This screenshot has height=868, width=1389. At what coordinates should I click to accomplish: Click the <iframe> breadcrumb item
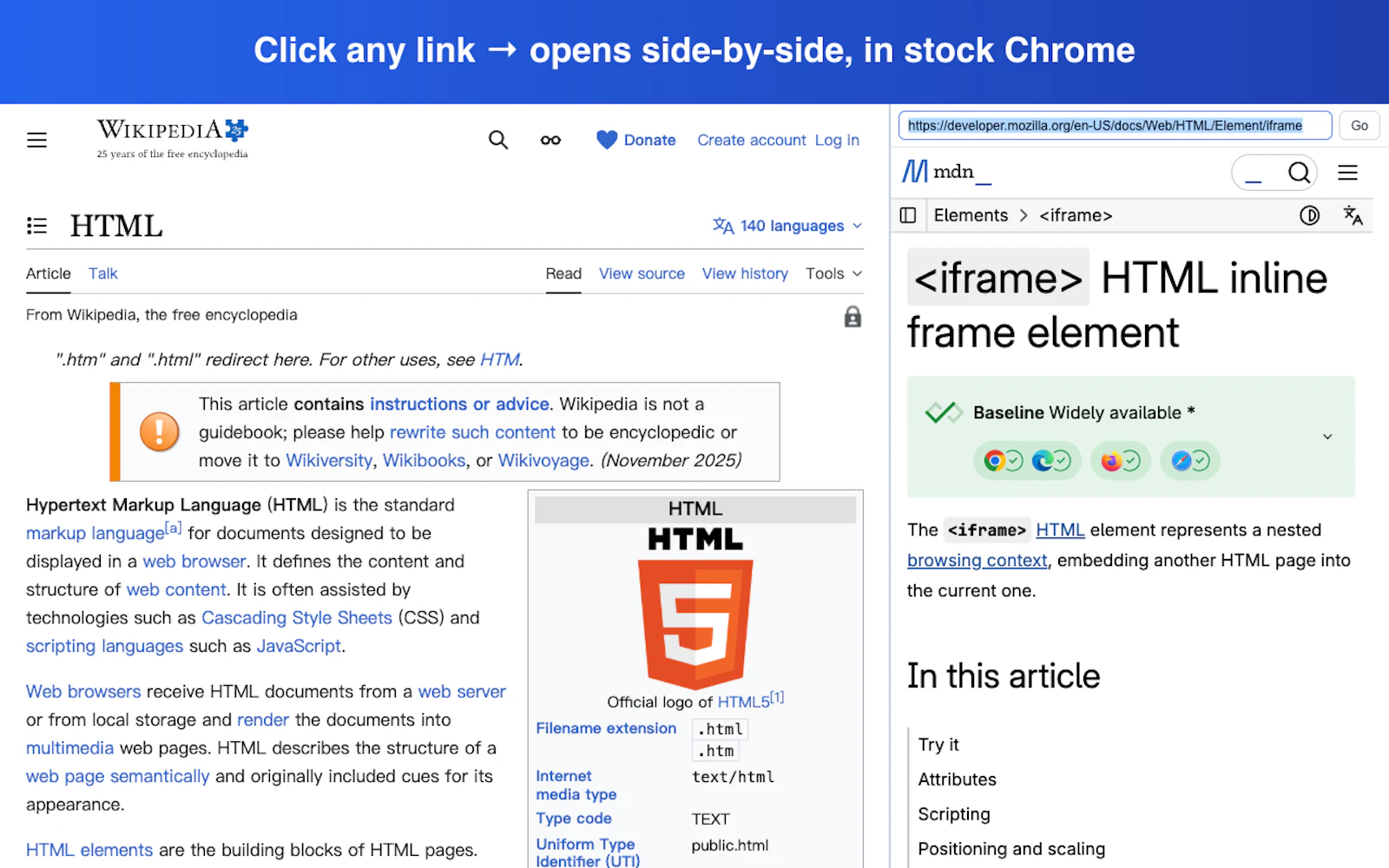[1076, 215]
